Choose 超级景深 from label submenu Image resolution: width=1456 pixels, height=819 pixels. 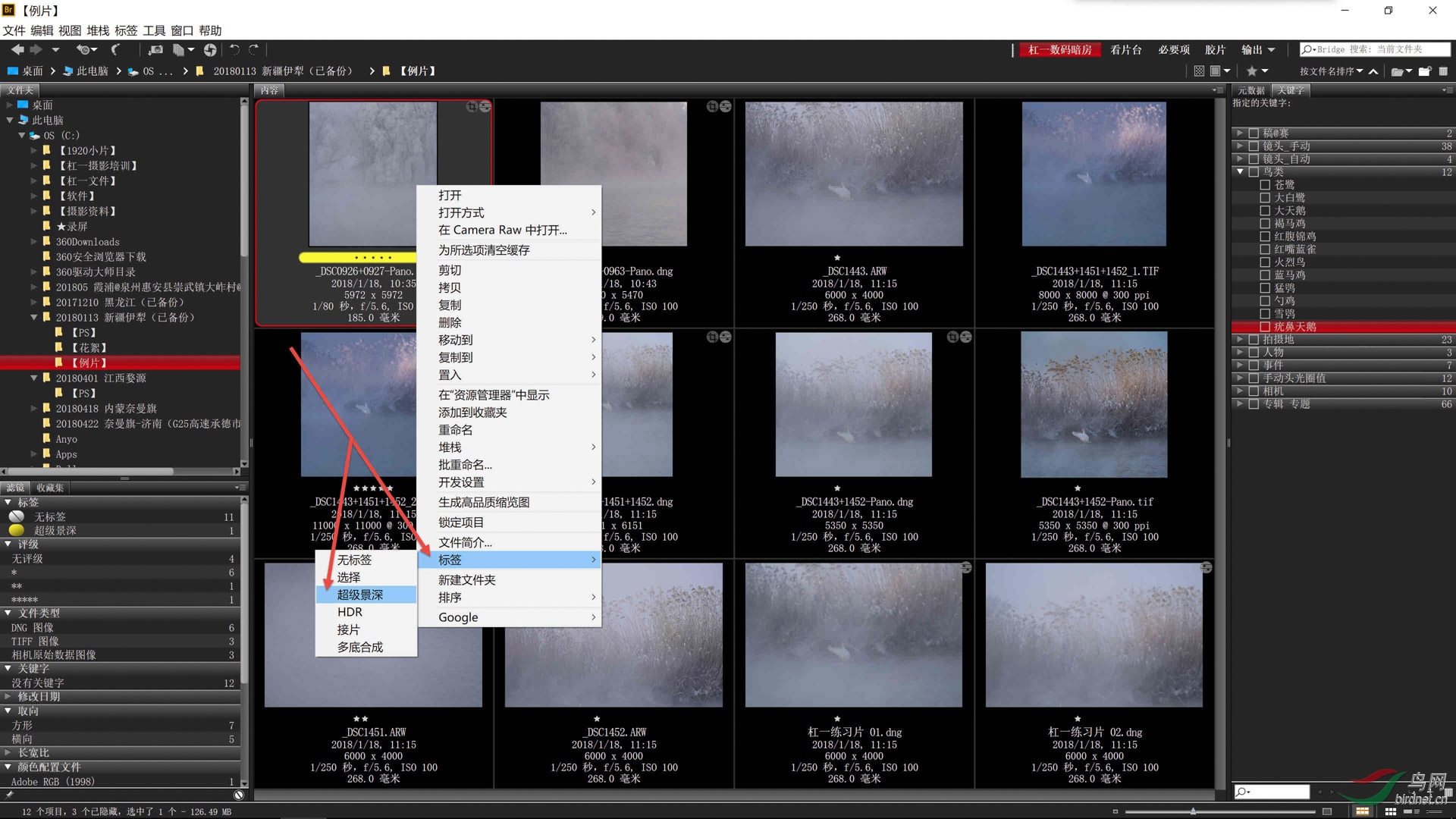pyautogui.click(x=360, y=595)
